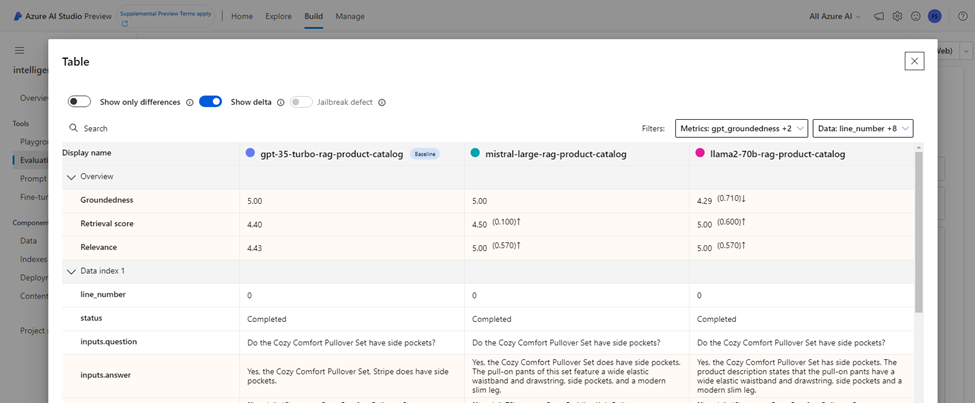
Task: Click Supplemental Preview Terms apply link
Action: pyautogui.click(x=166, y=13)
